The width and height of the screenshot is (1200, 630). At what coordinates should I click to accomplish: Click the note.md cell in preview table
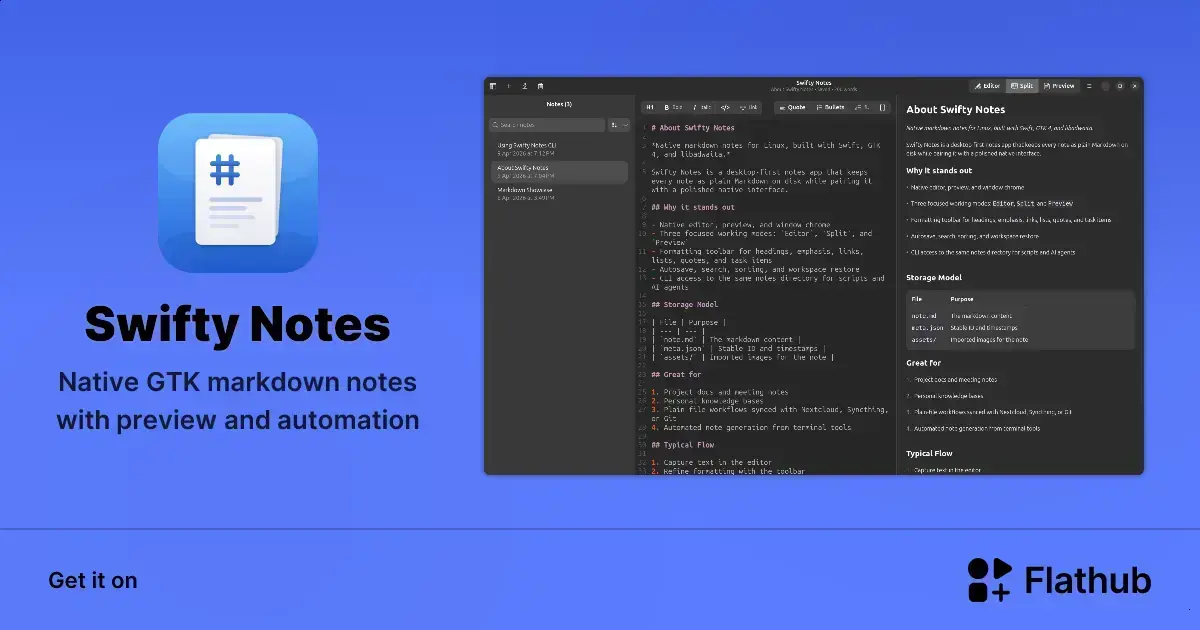click(x=923, y=316)
